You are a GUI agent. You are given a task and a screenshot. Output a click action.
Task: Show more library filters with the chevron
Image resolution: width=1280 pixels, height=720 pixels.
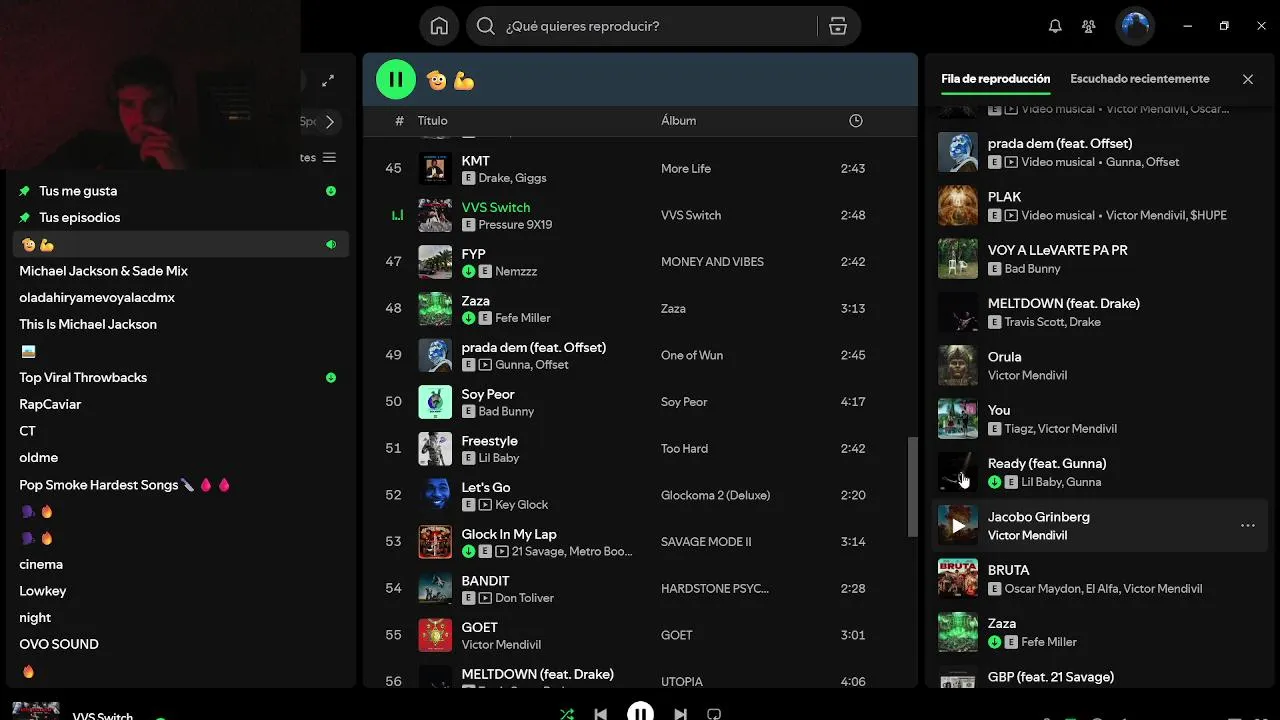(329, 122)
